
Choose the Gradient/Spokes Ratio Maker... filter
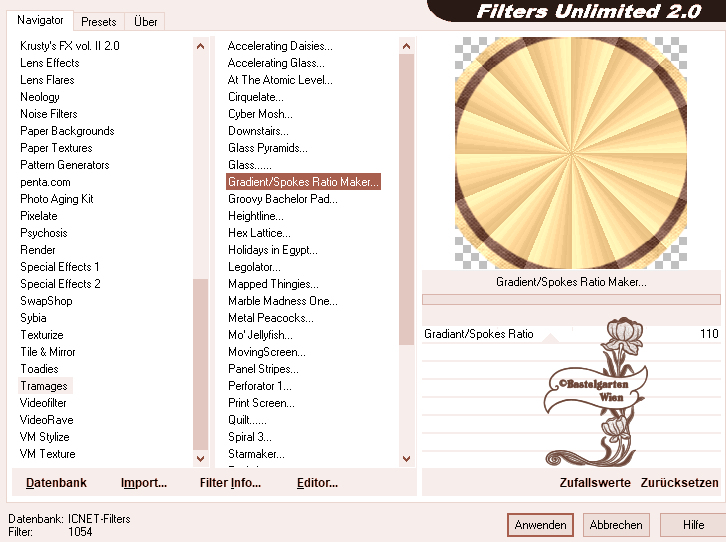(x=303, y=182)
